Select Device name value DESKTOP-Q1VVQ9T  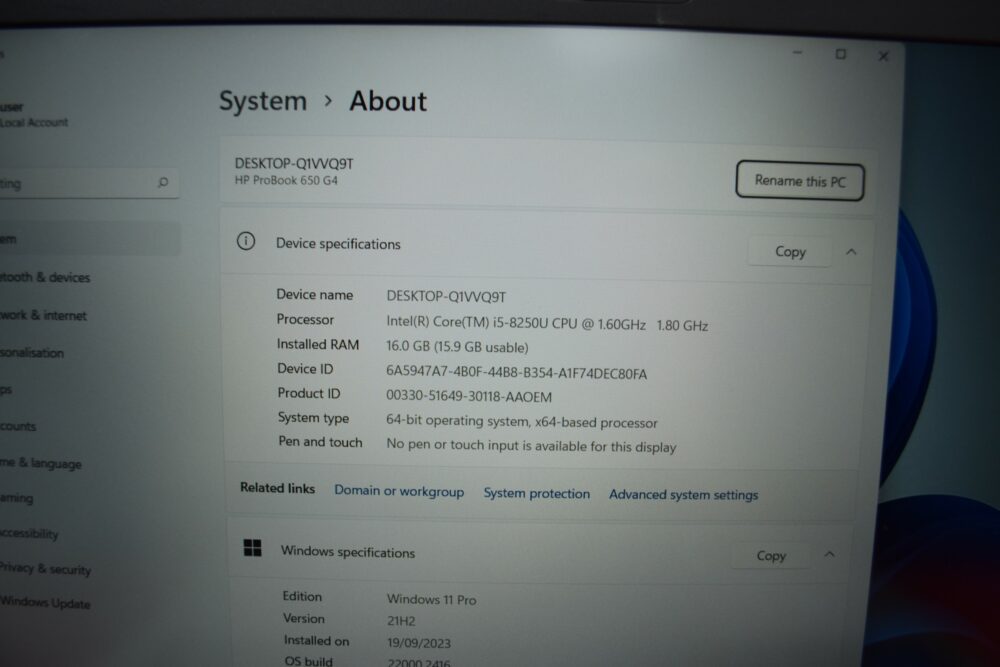coord(446,297)
